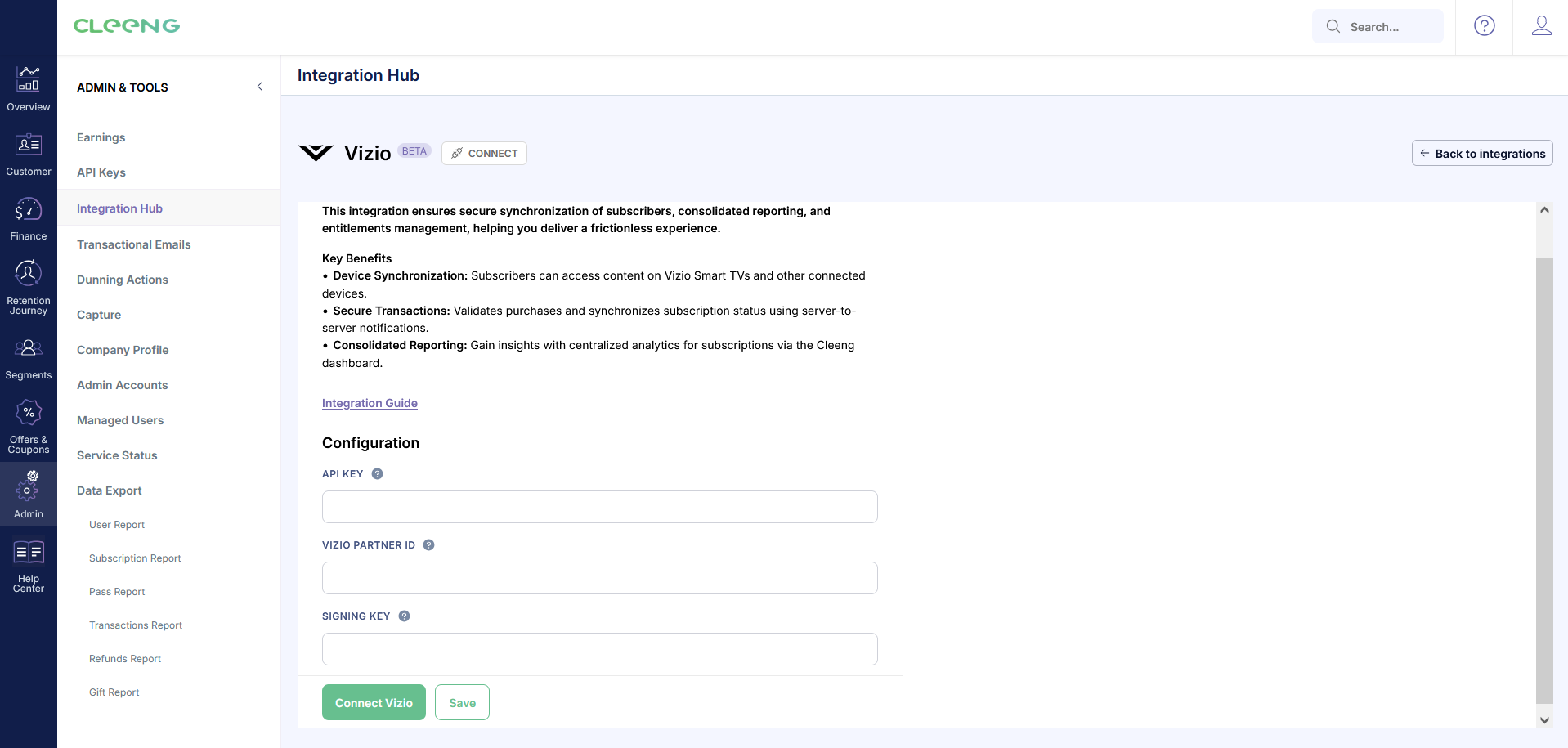Expand Data Export menu item
The height and width of the screenshot is (748, 1568).
click(110, 490)
